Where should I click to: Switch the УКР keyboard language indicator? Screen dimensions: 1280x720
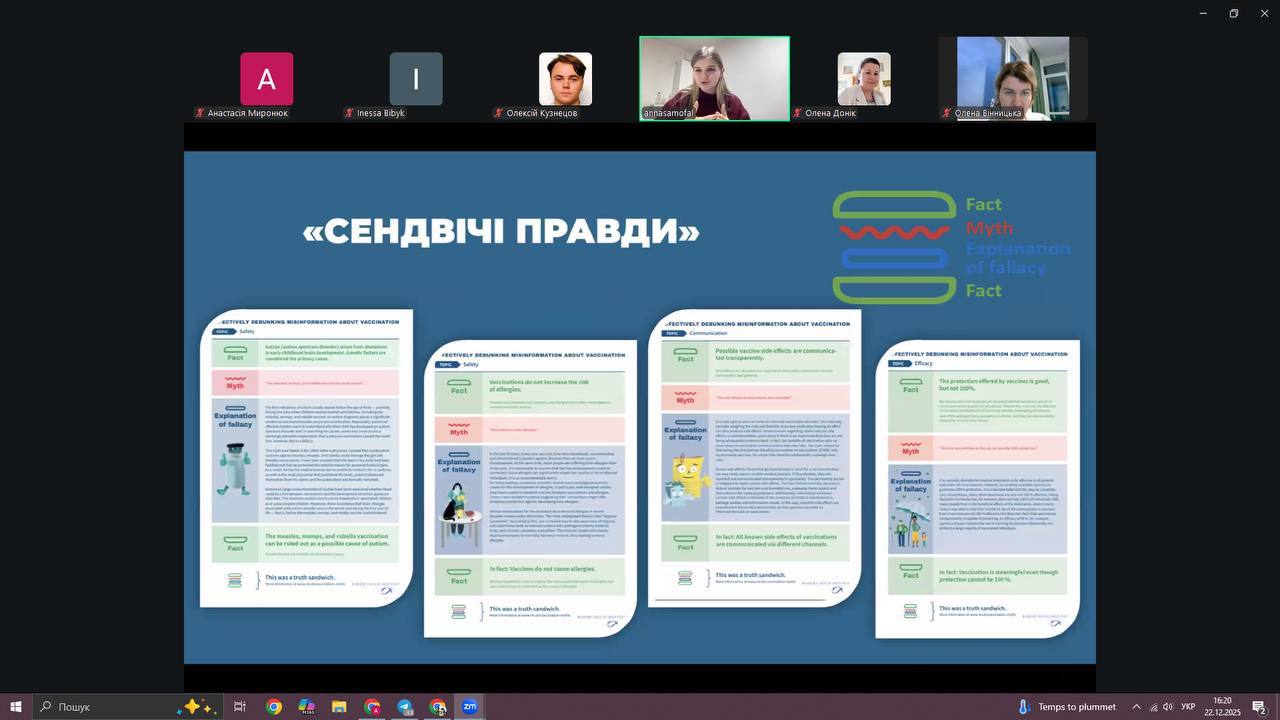pos(1189,707)
